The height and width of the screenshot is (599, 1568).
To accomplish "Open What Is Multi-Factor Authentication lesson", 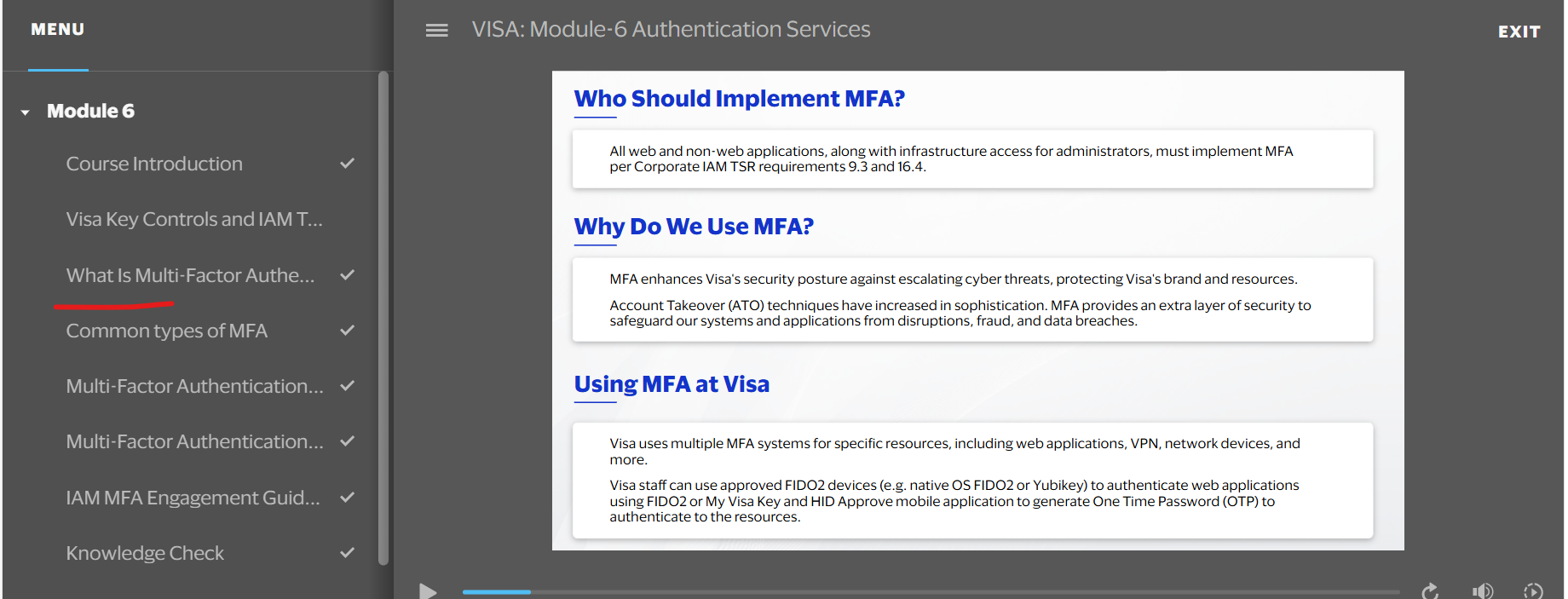I will point(190,275).
